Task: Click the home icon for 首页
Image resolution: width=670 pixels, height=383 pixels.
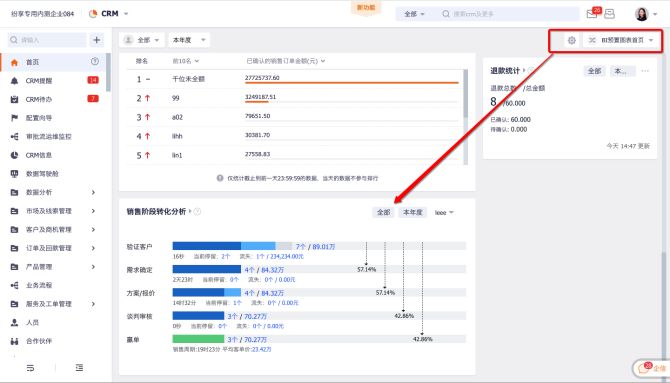Action: click(x=15, y=62)
